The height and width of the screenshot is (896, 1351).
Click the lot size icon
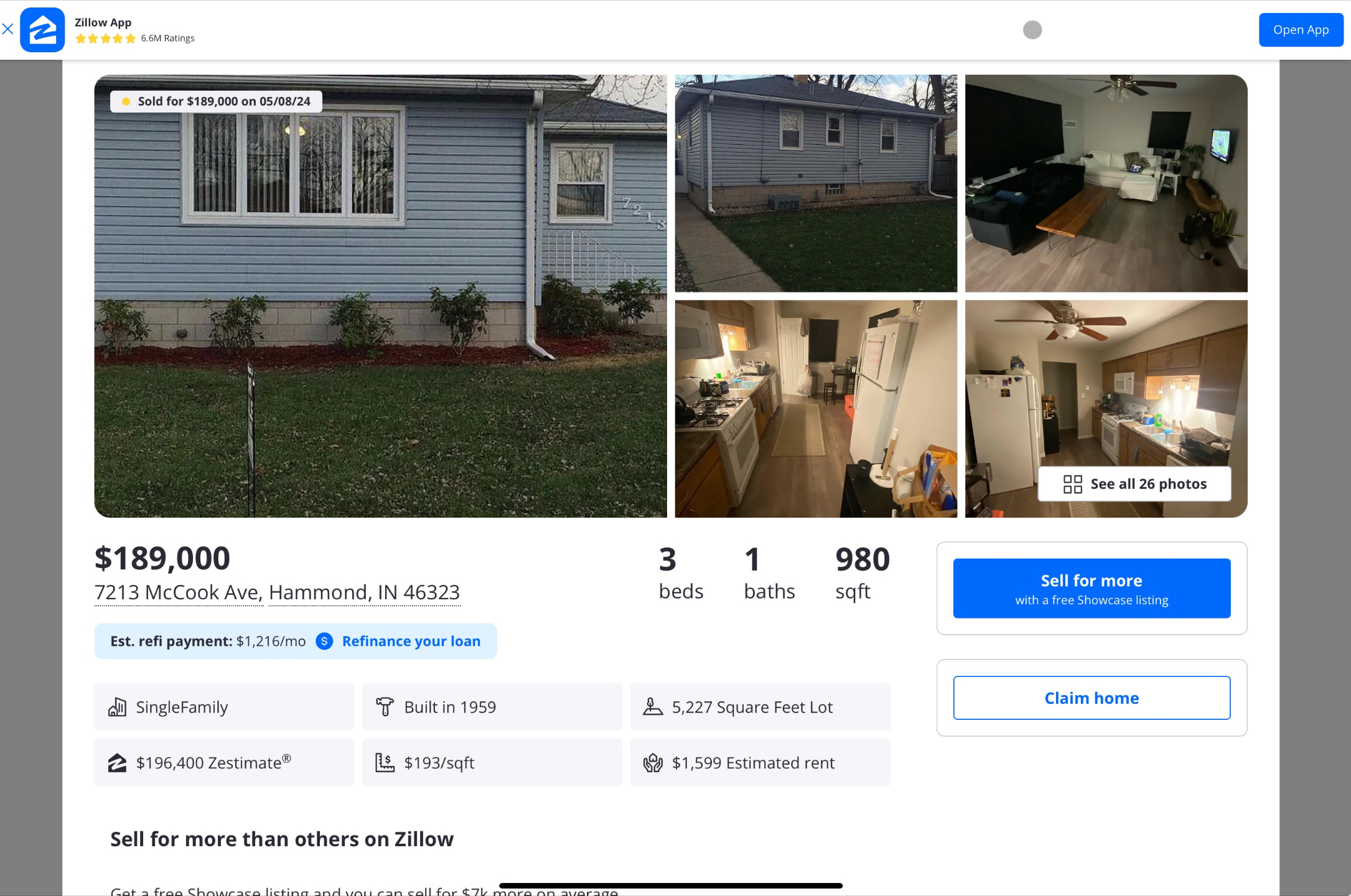[653, 707]
